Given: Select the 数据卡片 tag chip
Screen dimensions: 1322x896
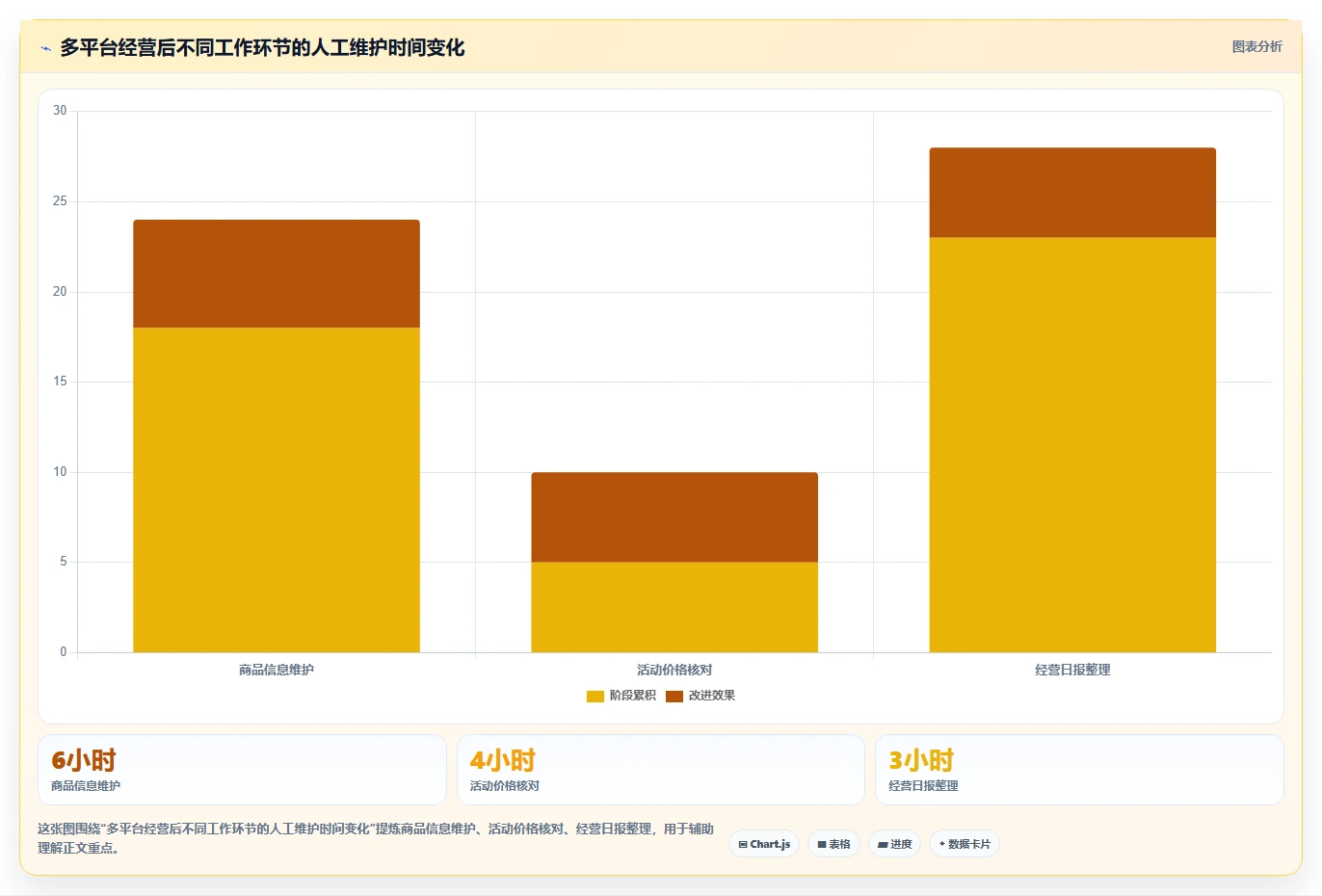Looking at the screenshot, I should click(965, 844).
